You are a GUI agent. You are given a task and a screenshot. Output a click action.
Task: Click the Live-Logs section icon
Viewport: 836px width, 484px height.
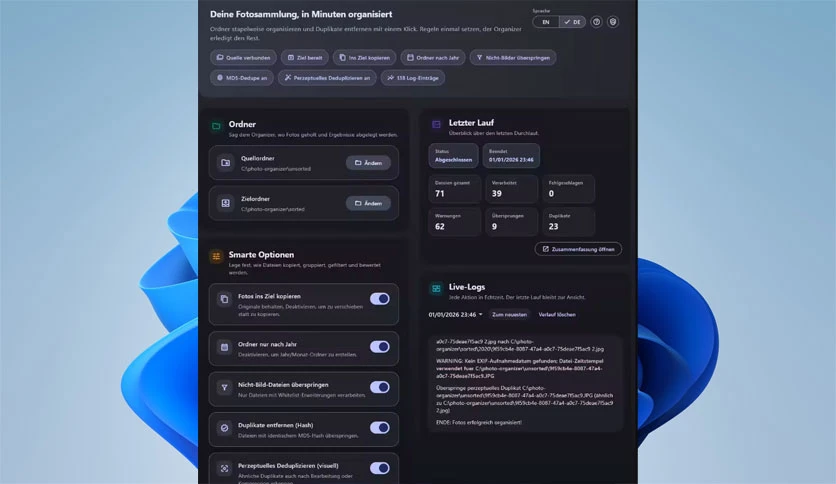tap(436, 289)
